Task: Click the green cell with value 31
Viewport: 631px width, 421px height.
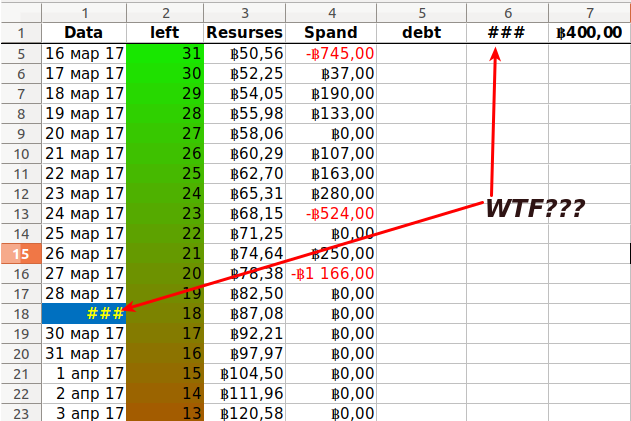Action: [x=165, y=54]
